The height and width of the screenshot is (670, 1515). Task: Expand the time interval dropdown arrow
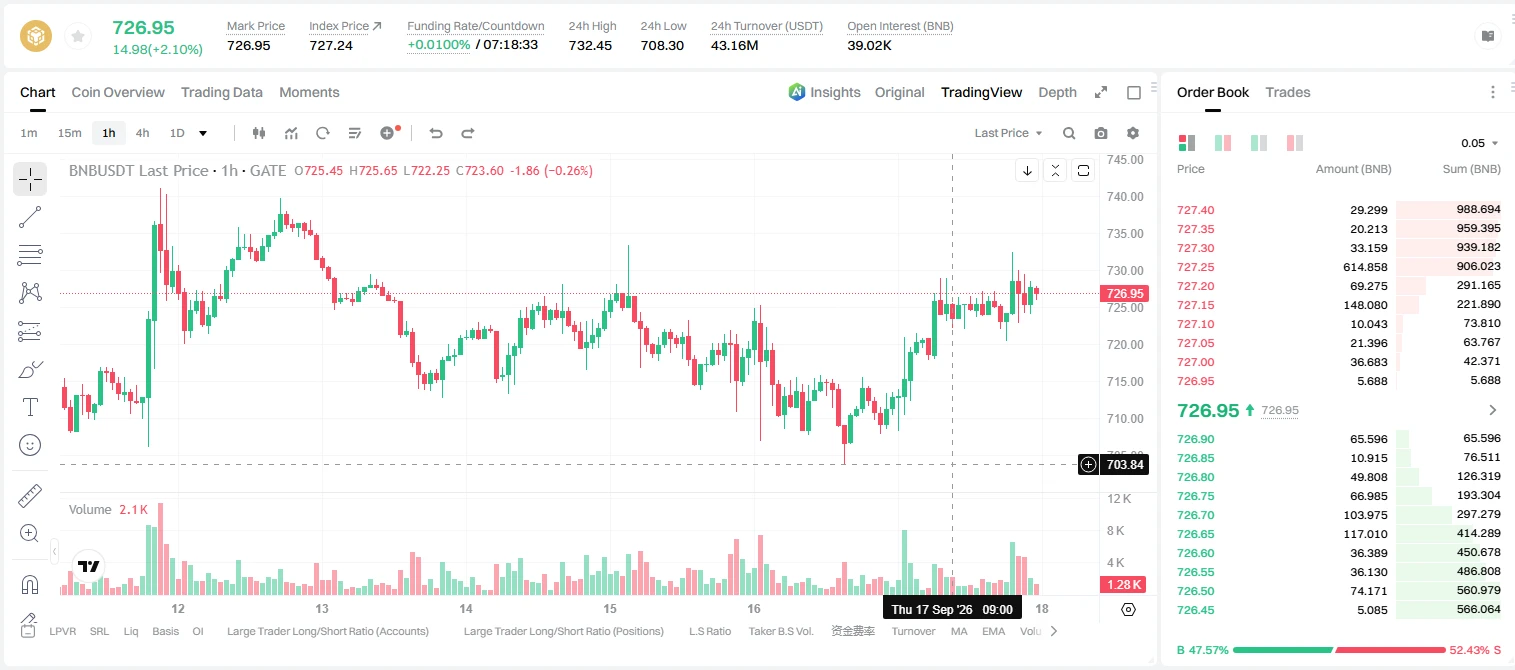pos(203,133)
